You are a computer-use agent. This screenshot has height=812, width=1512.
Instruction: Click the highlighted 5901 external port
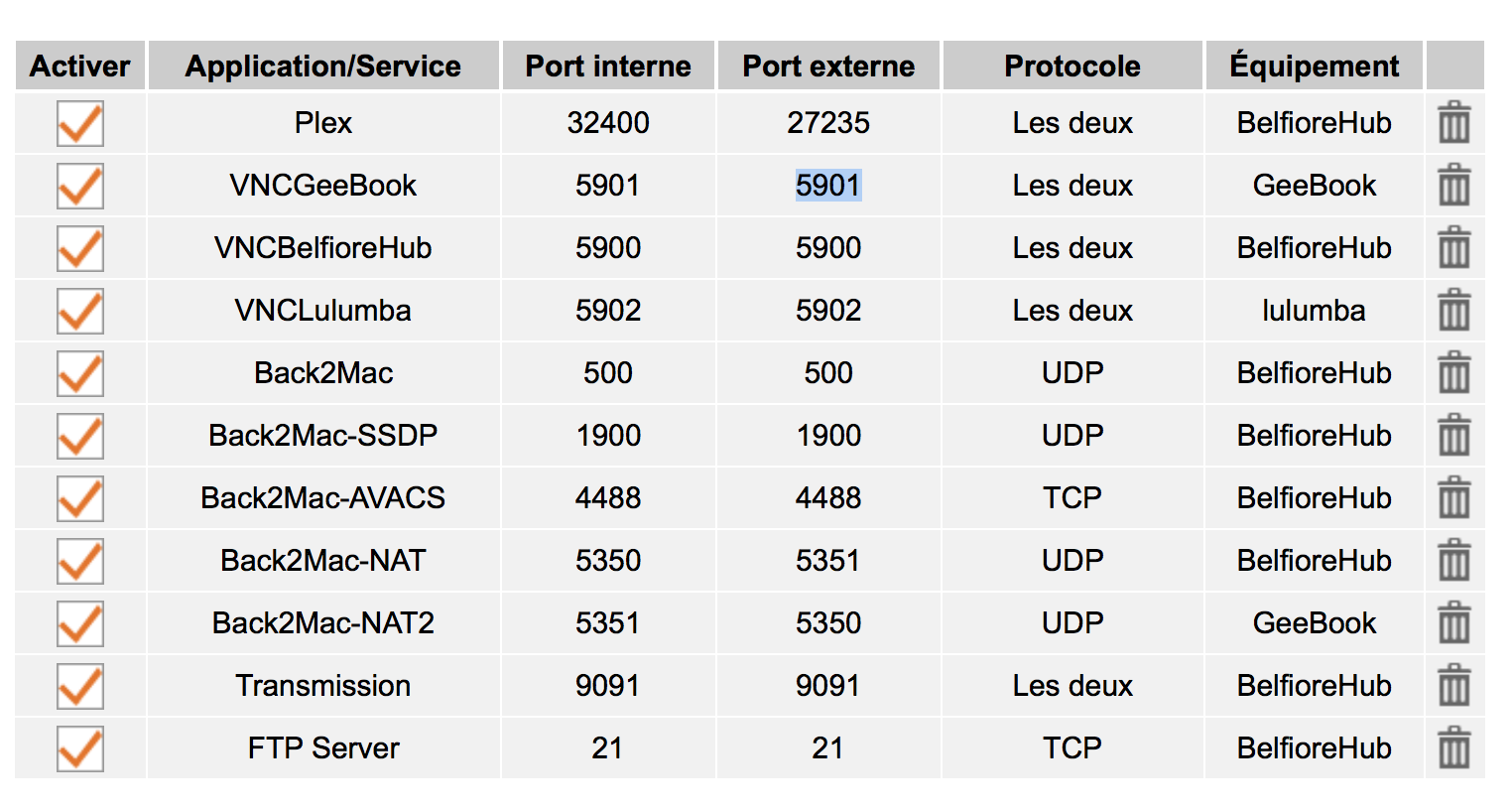tap(828, 186)
